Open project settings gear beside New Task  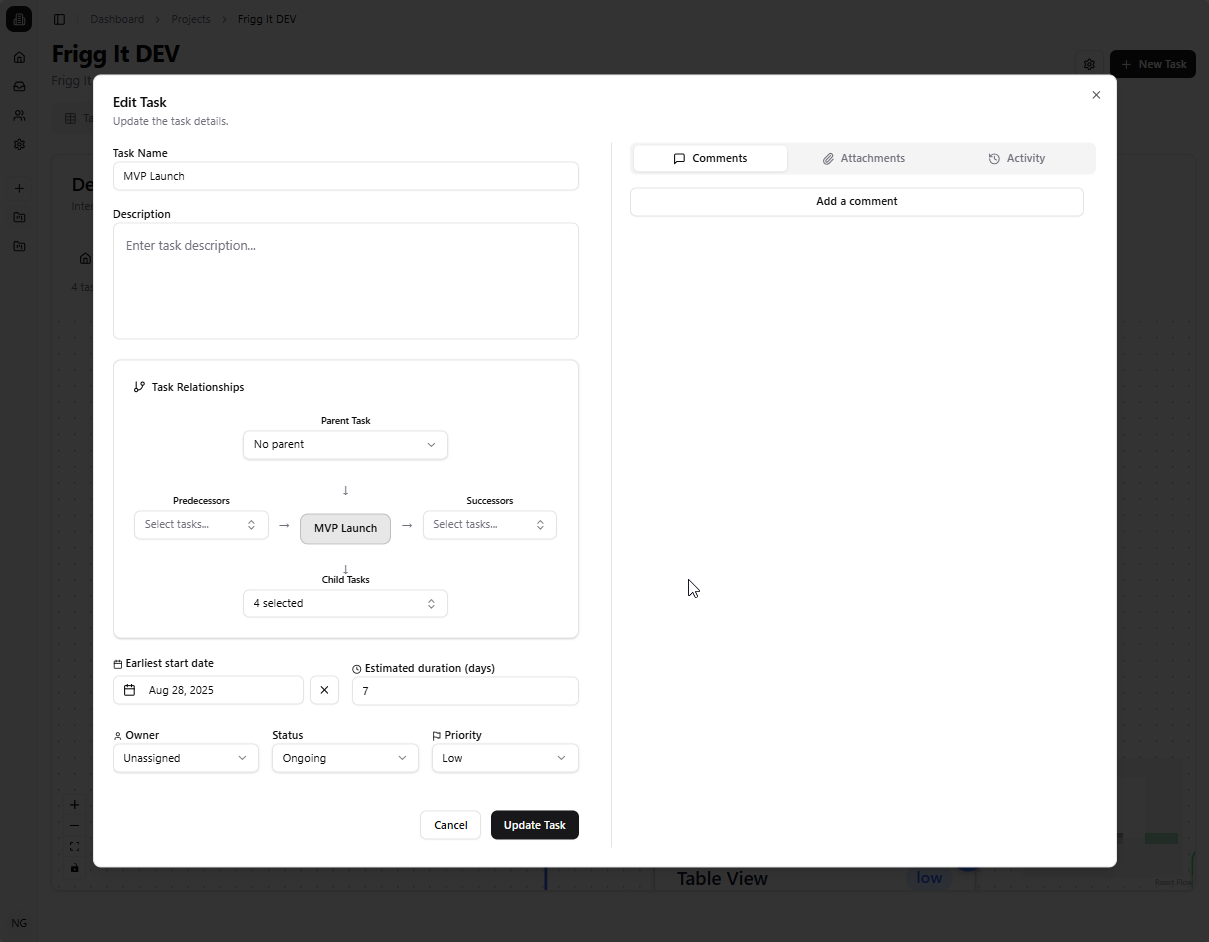point(1089,64)
